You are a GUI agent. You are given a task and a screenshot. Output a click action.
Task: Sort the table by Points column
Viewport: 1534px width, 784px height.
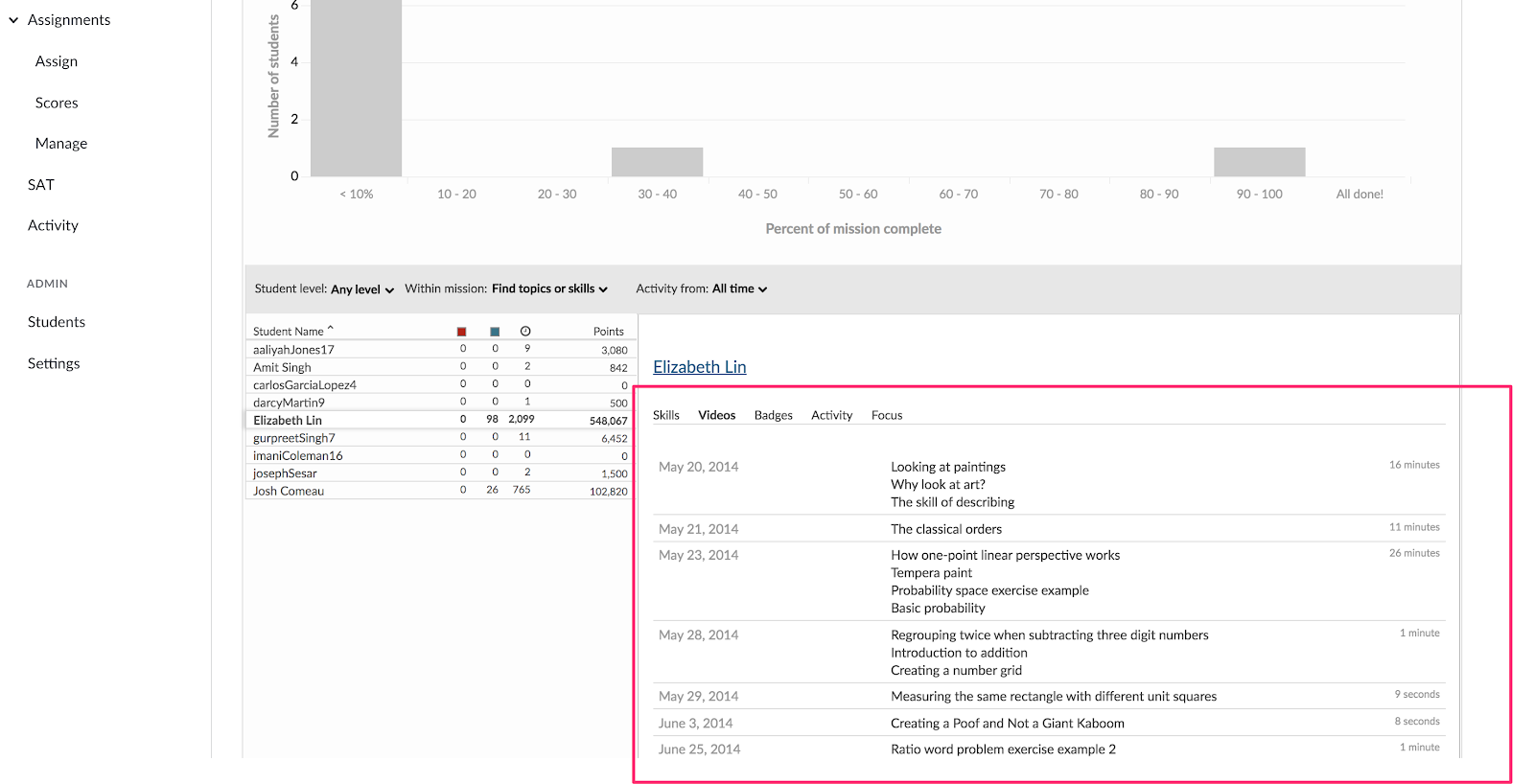pos(608,332)
